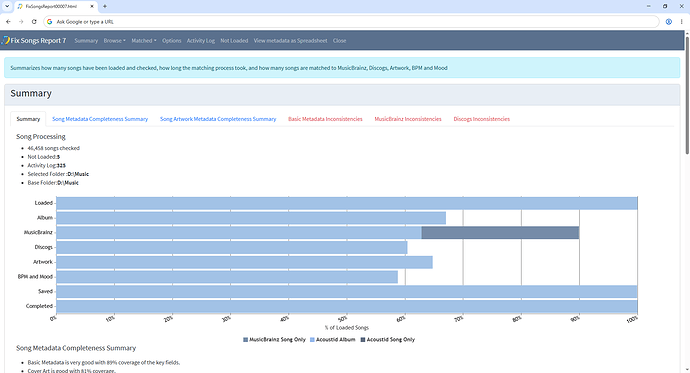Viewport: 690px width, 373px height.
Task: Click the BPM and Mood bar
Action: click(227, 277)
